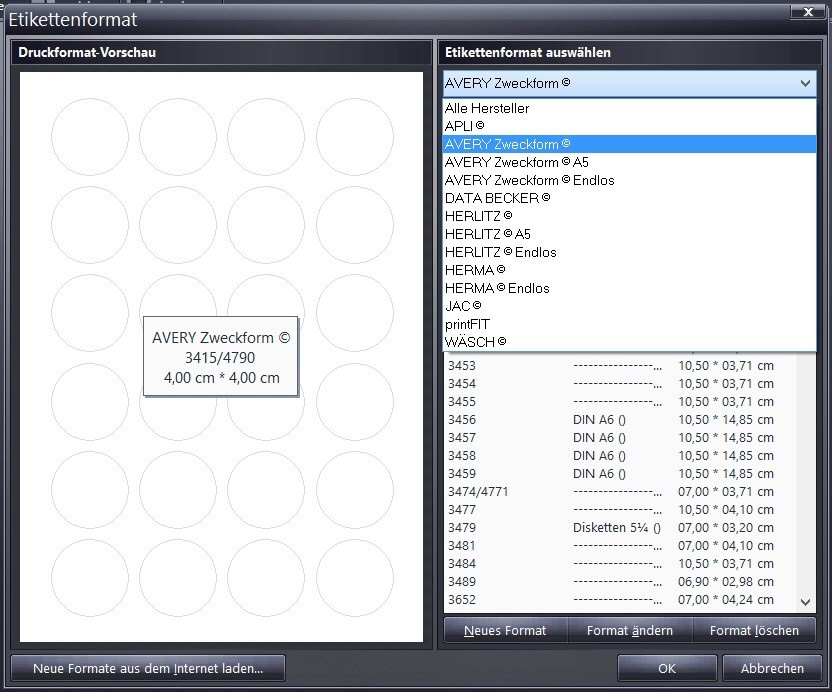Choose HERLITZ A5 option

tap(629, 235)
